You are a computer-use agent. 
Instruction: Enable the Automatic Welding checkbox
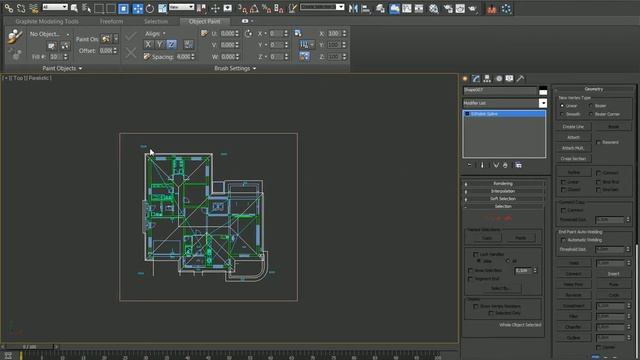563,240
